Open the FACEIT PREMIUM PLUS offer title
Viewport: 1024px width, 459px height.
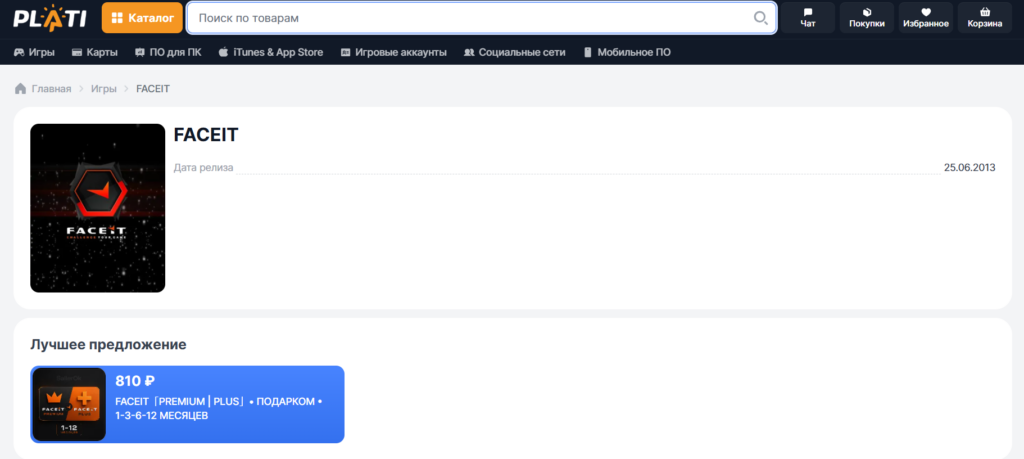(219, 408)
